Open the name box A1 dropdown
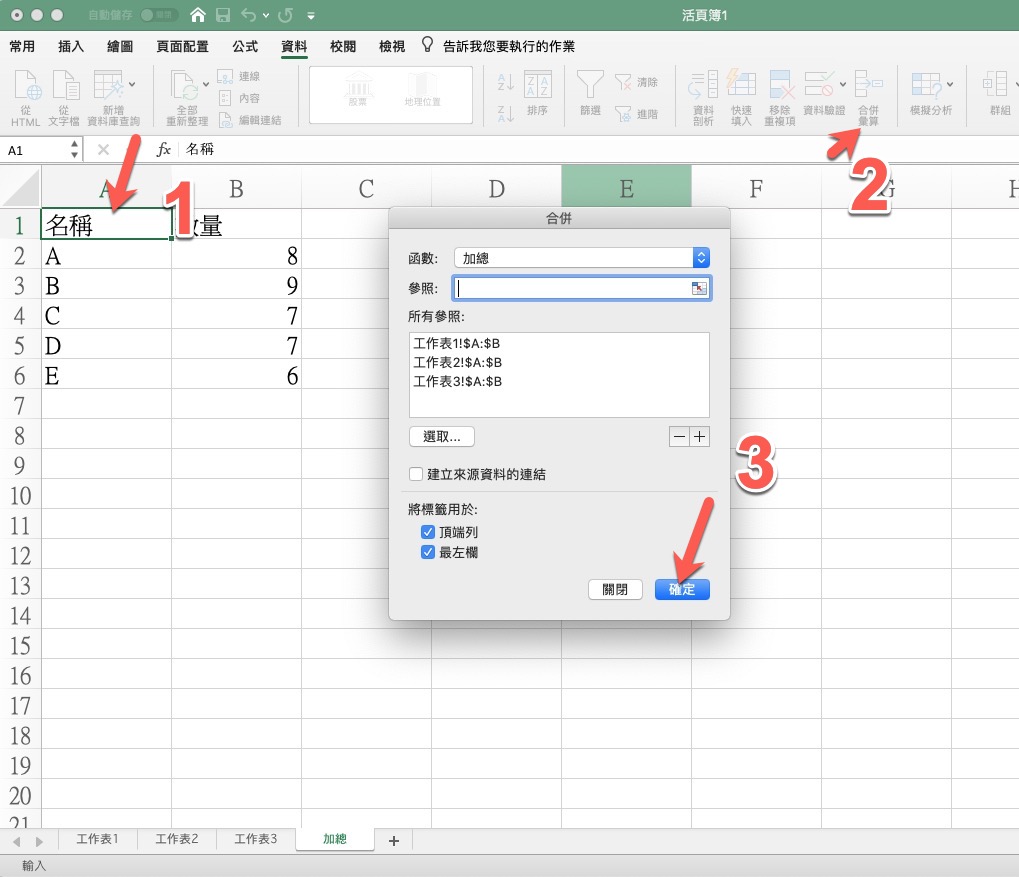The image size is (1019, 877). pos(75,150)
